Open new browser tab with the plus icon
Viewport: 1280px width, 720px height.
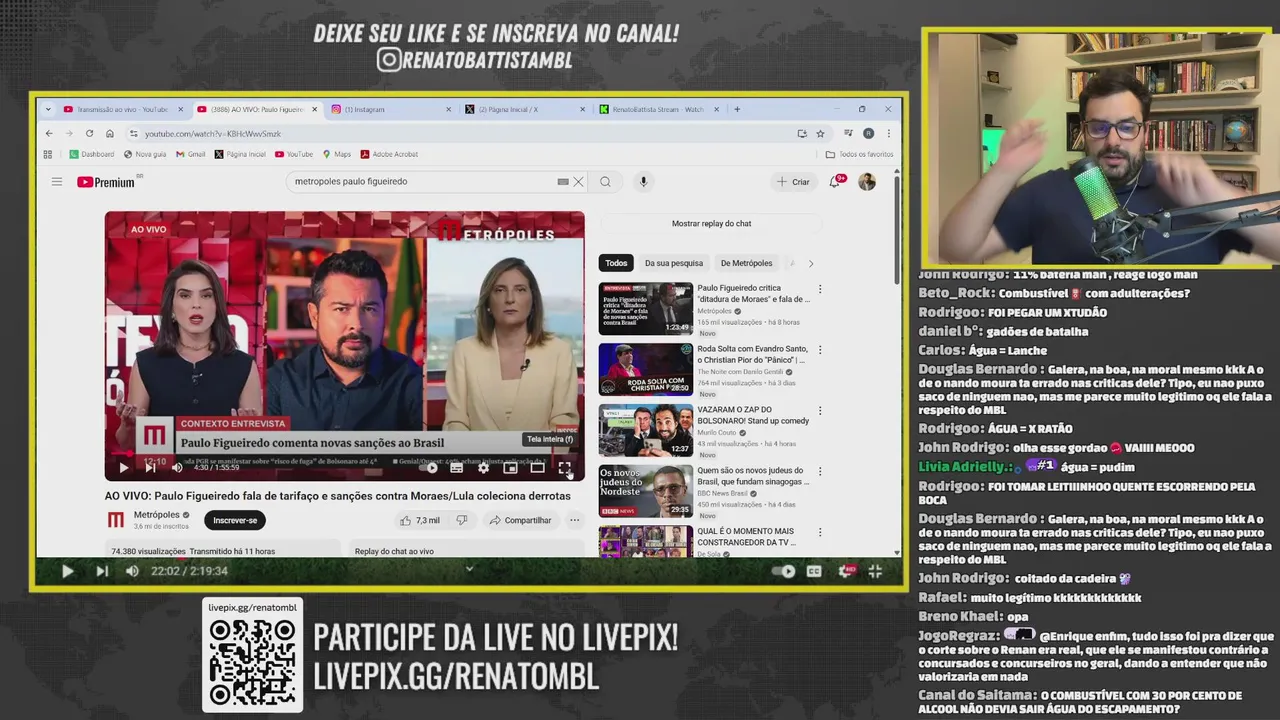coord(737,109)
